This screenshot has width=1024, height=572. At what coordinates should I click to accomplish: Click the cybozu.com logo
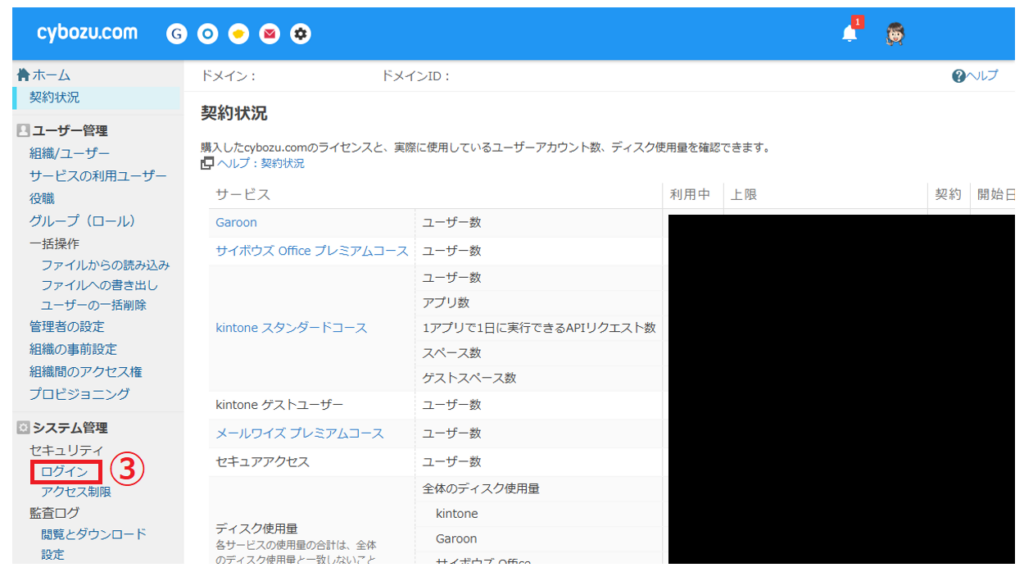pyautogui.click(x=88, y=32)
